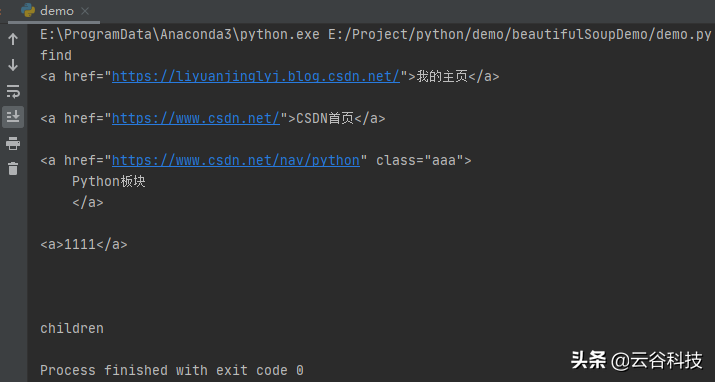715x382 pixels.
Task: Open the liyuanjinglyj.blog.csdn.net link
Action: pos(256,76)
